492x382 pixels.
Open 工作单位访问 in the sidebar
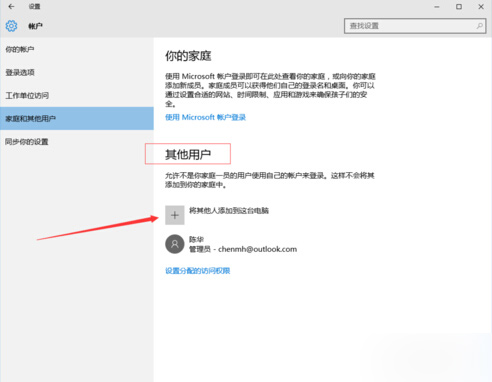[x=77, y=96]
